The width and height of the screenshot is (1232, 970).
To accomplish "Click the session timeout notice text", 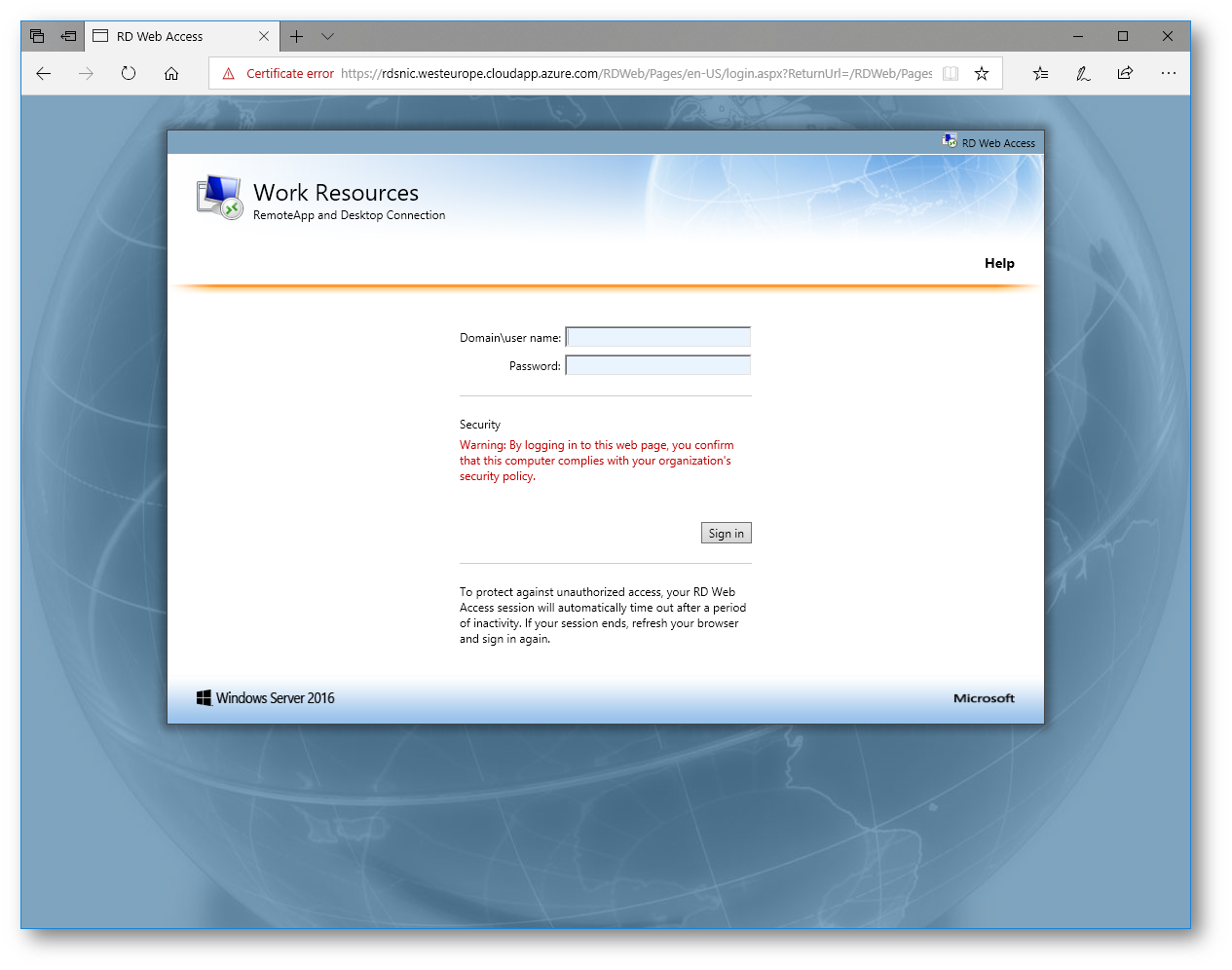I will pos(603,616).
